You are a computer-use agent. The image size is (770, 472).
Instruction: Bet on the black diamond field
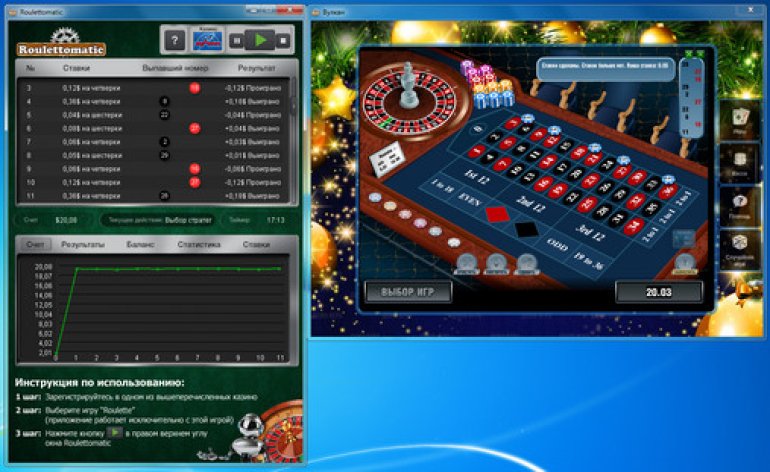click(526, 228)
